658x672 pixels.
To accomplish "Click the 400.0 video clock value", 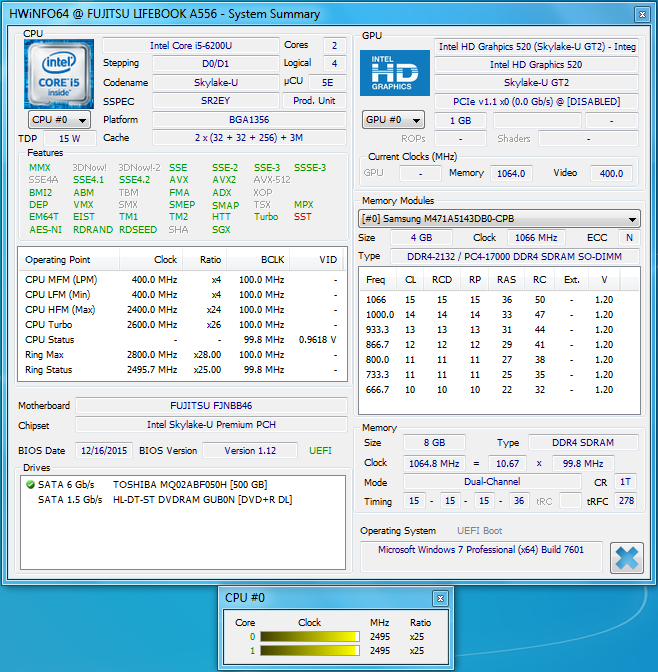I will coord(611,173).
